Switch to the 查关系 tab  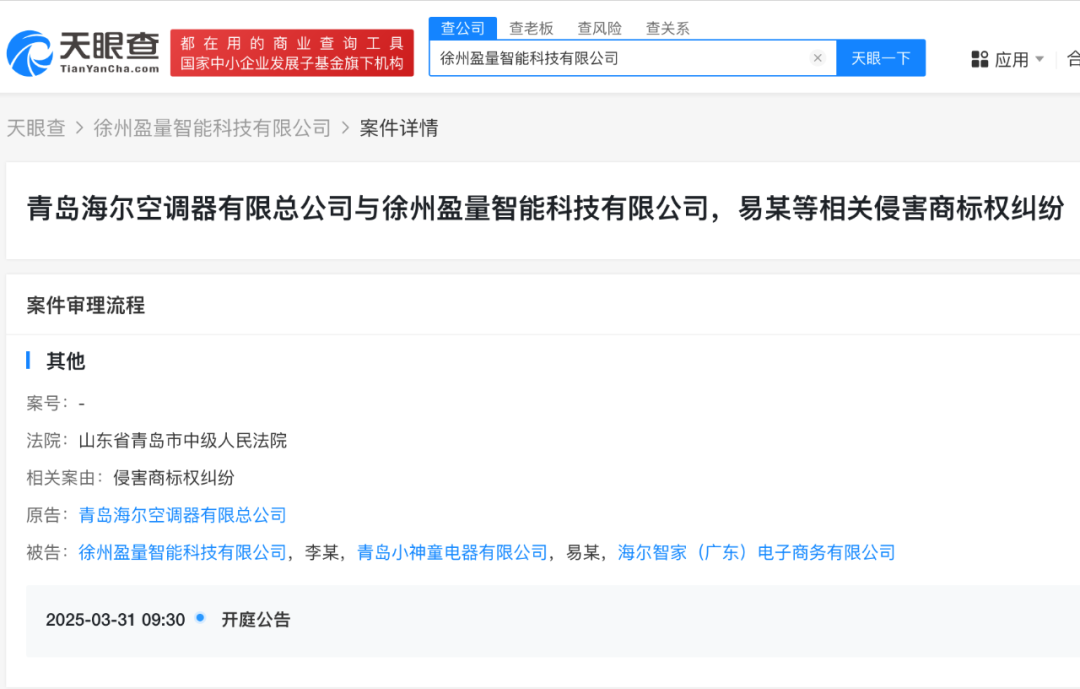[667, 28]
